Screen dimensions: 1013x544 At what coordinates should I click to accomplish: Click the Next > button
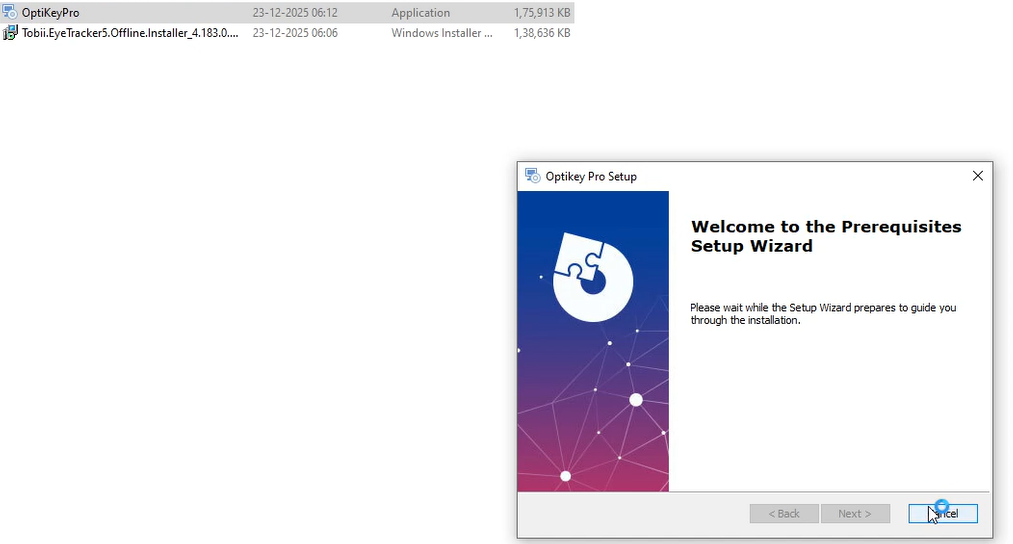(855, 514)
